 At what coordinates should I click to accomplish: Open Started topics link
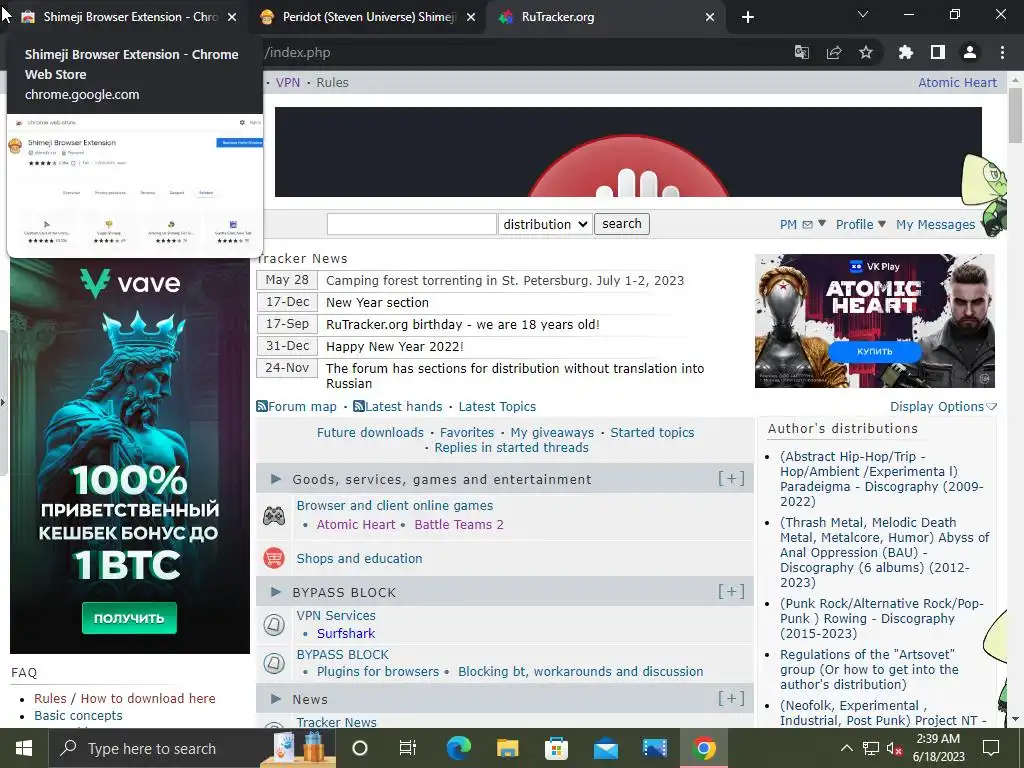coord(652,432)
